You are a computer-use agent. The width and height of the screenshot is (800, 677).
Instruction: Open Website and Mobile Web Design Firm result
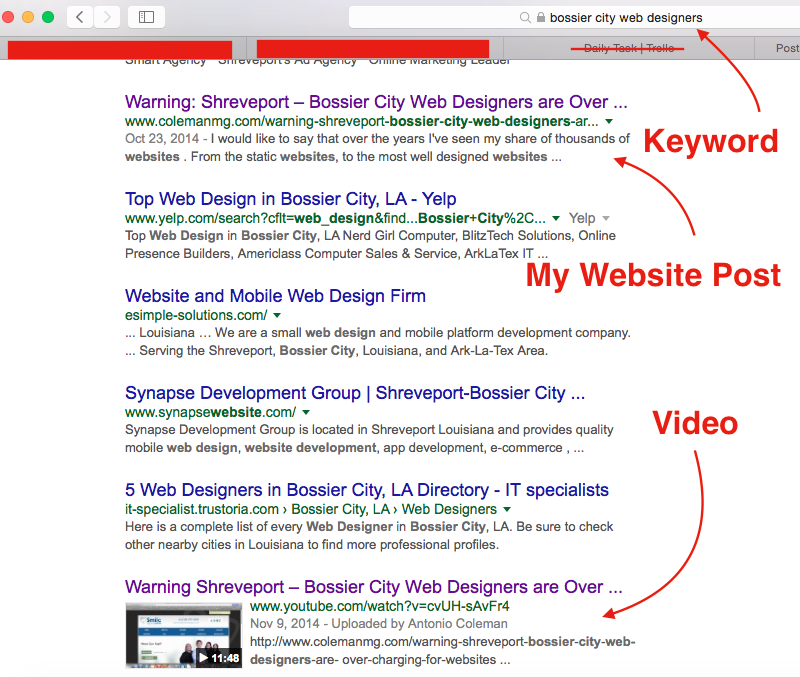click(x=275, y=296)
